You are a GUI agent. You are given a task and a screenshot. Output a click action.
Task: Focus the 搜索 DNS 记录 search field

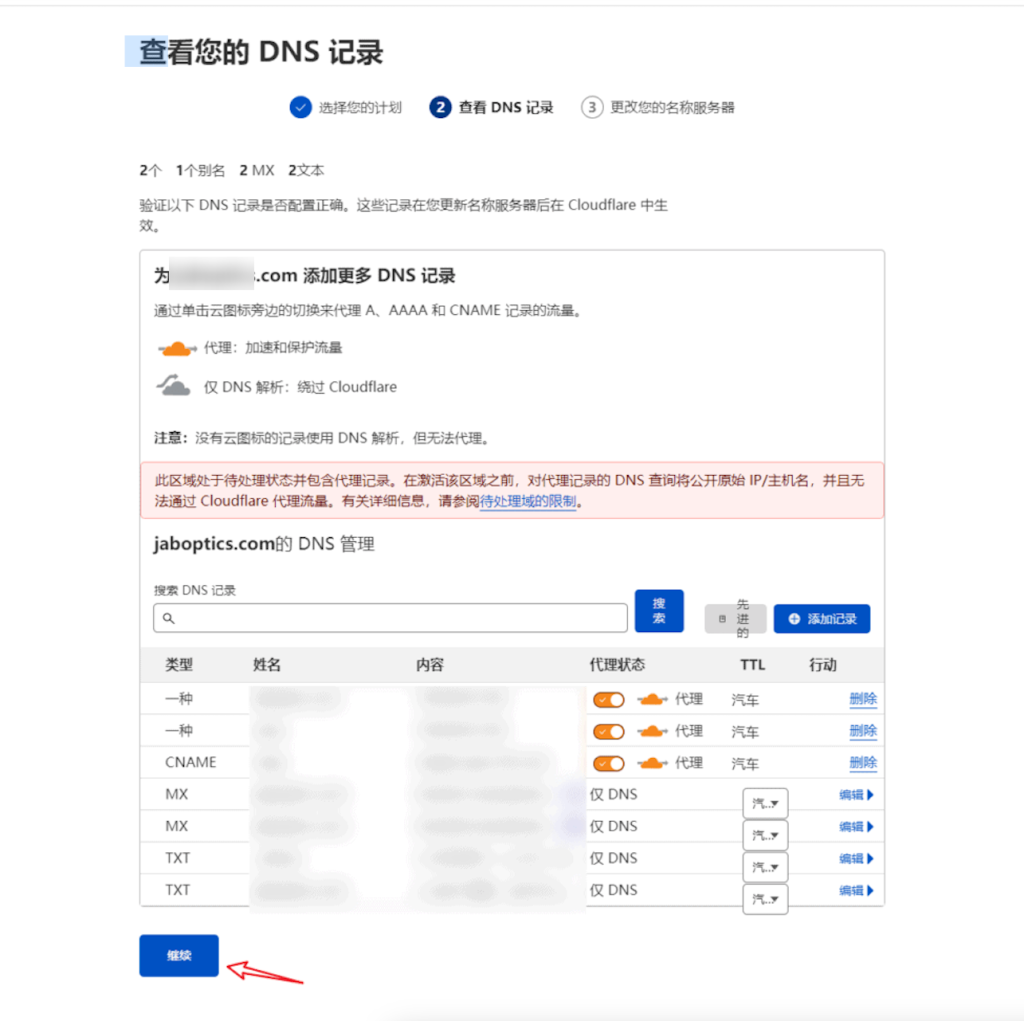[390, 618]
